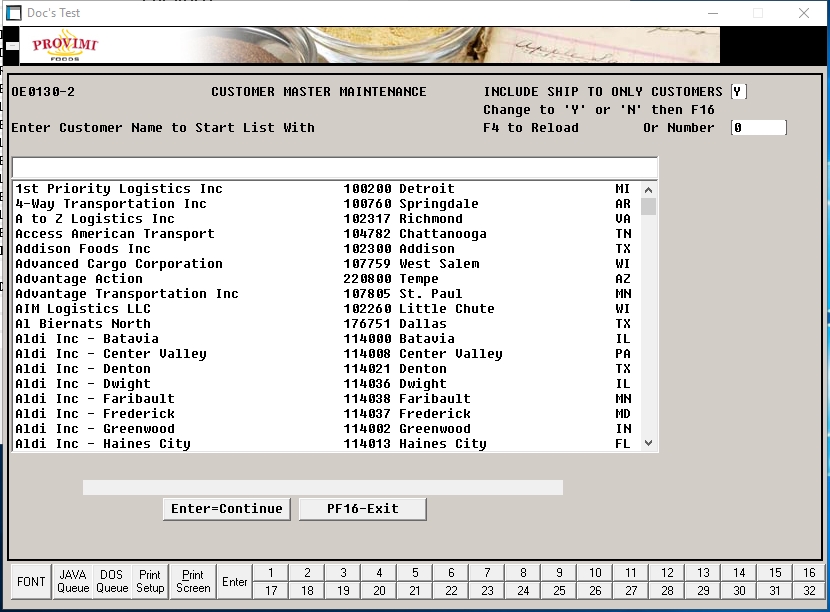Click function key 2 button
830x612 pixels.
[x=307, y=573]
